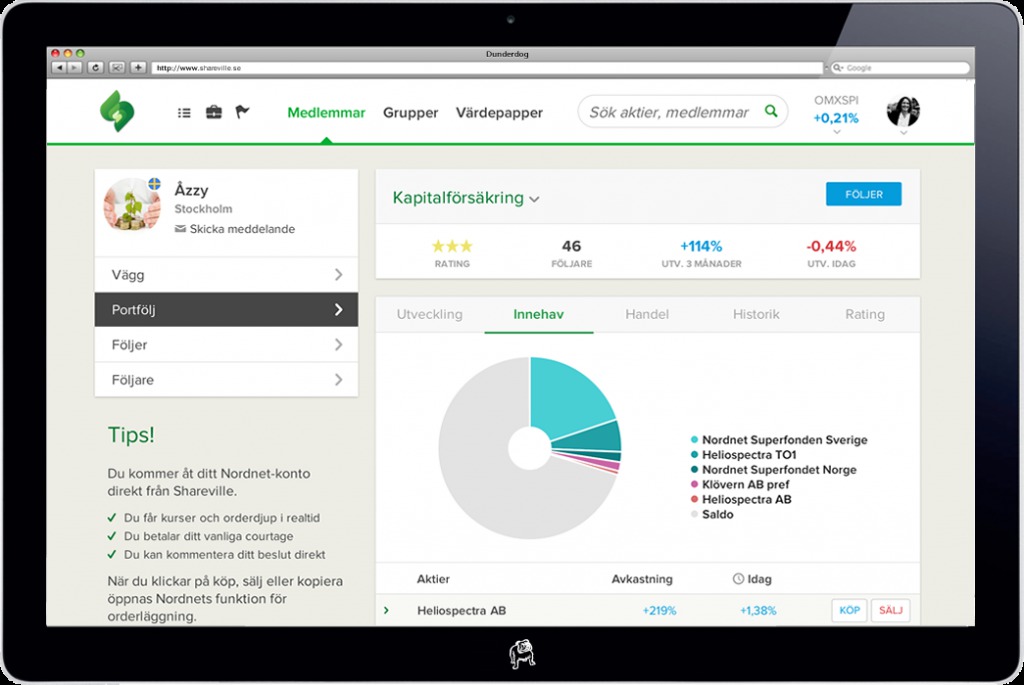
Task: Open the Värdepapper menu
Action: pos(499,112)
